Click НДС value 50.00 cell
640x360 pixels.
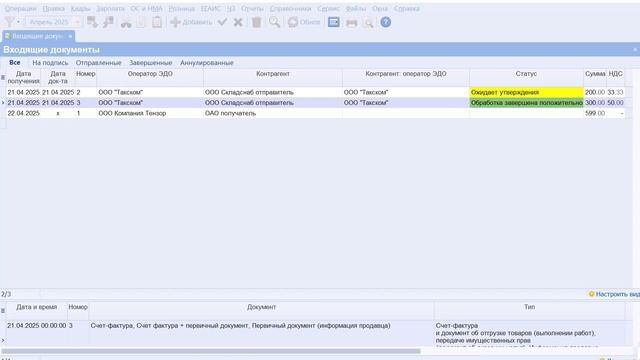[x=615, y=103]
